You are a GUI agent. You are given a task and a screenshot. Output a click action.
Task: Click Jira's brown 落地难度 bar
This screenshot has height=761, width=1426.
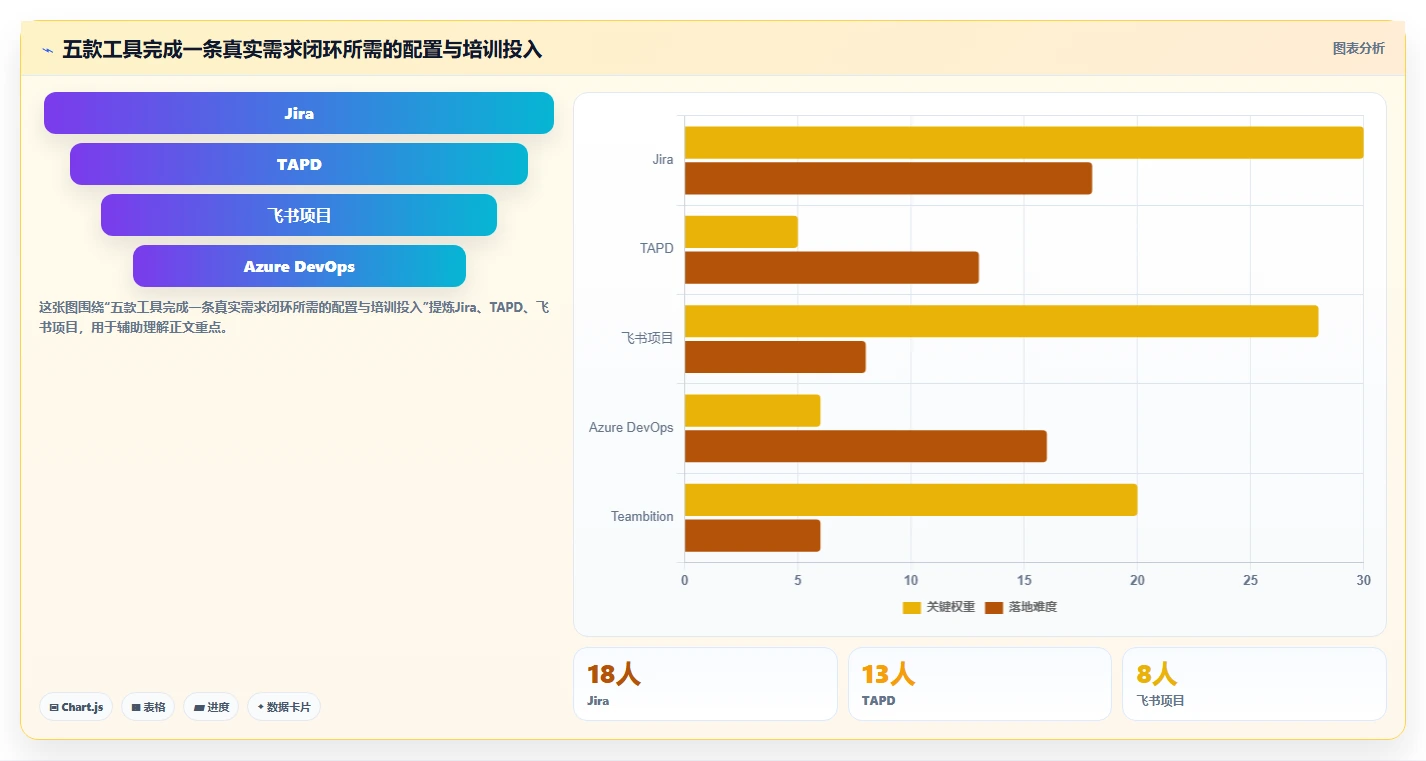888,178
